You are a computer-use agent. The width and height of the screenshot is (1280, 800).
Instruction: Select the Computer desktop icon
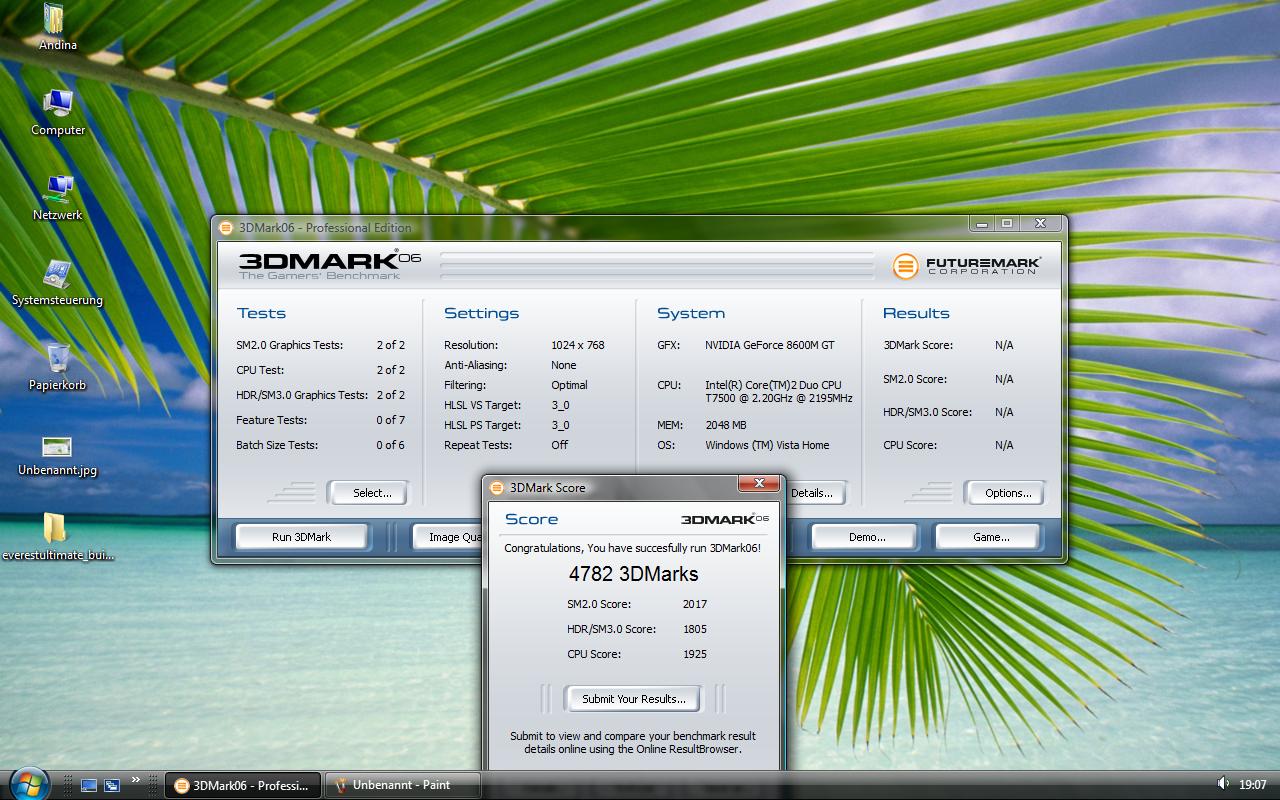pyautogui.click(x=58, y=112)
